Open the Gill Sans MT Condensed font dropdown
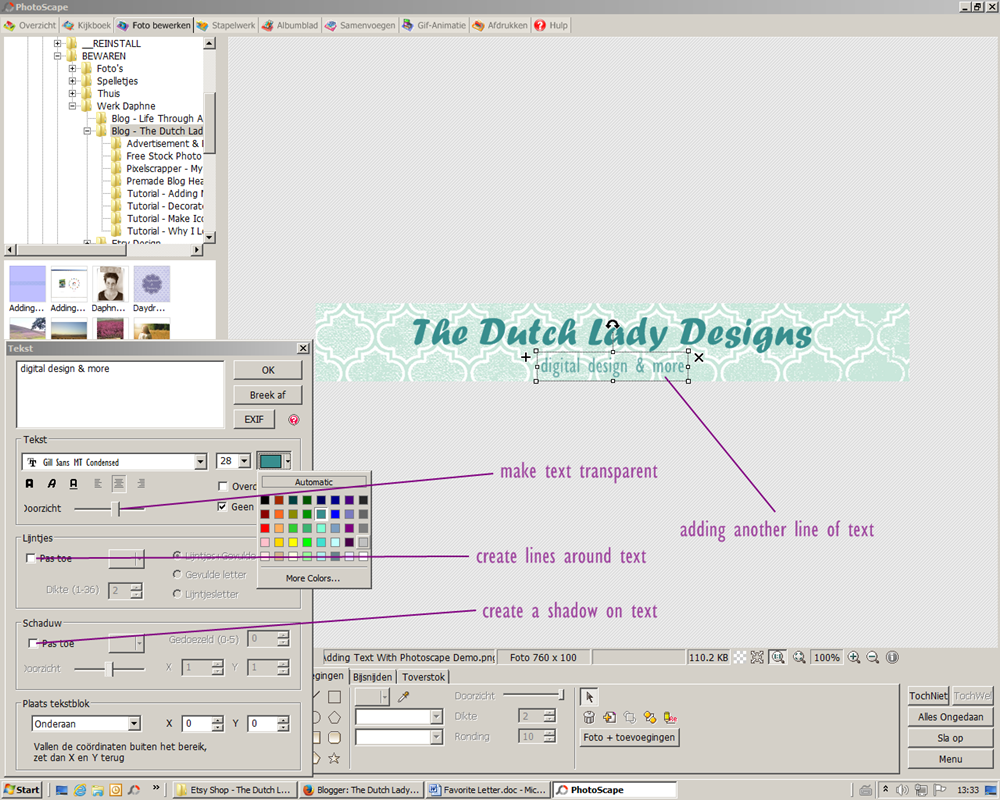This screenshot has width=1000, height=800. coord(201,461)
